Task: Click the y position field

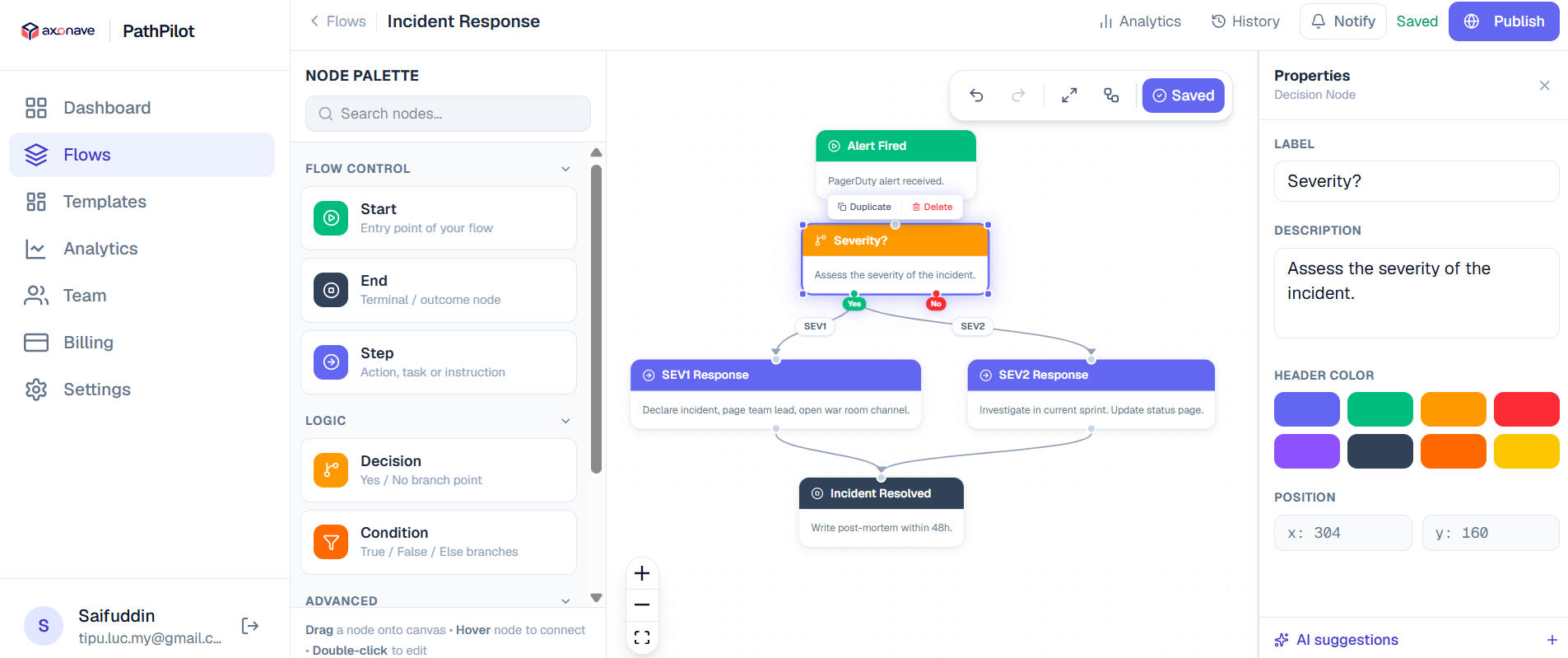Action: 1491,533
